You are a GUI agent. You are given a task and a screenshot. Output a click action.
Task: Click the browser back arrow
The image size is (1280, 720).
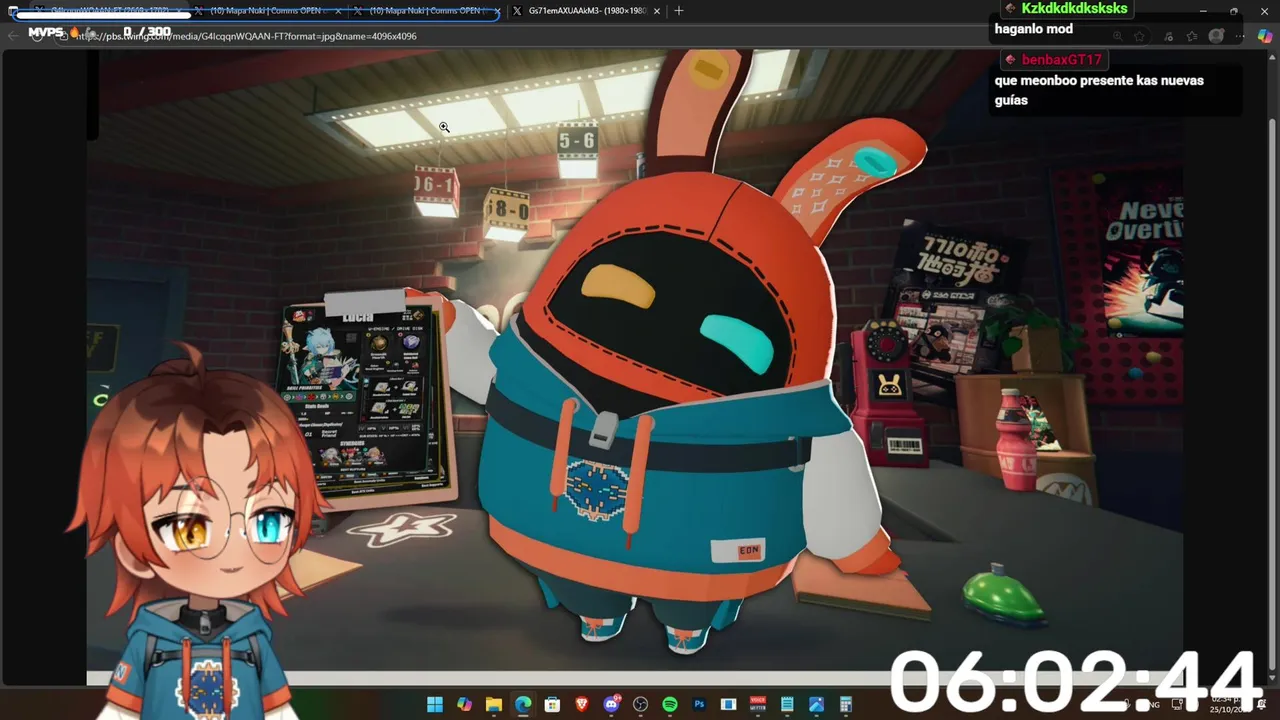13,36
